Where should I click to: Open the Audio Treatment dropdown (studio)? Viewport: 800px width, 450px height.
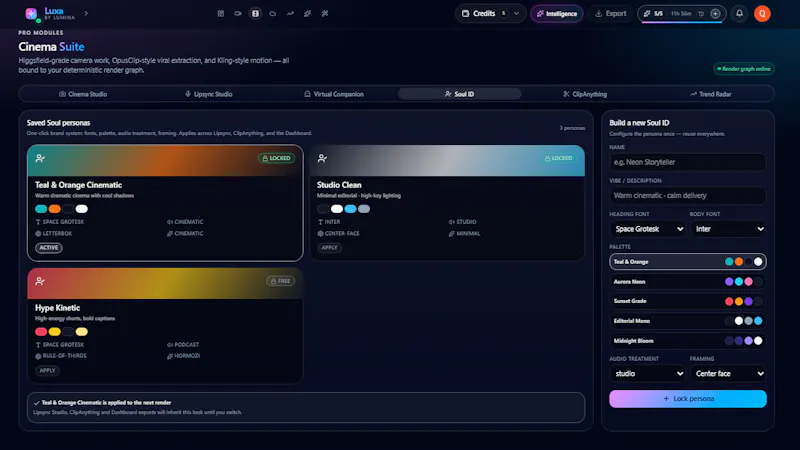click(647, 373)
